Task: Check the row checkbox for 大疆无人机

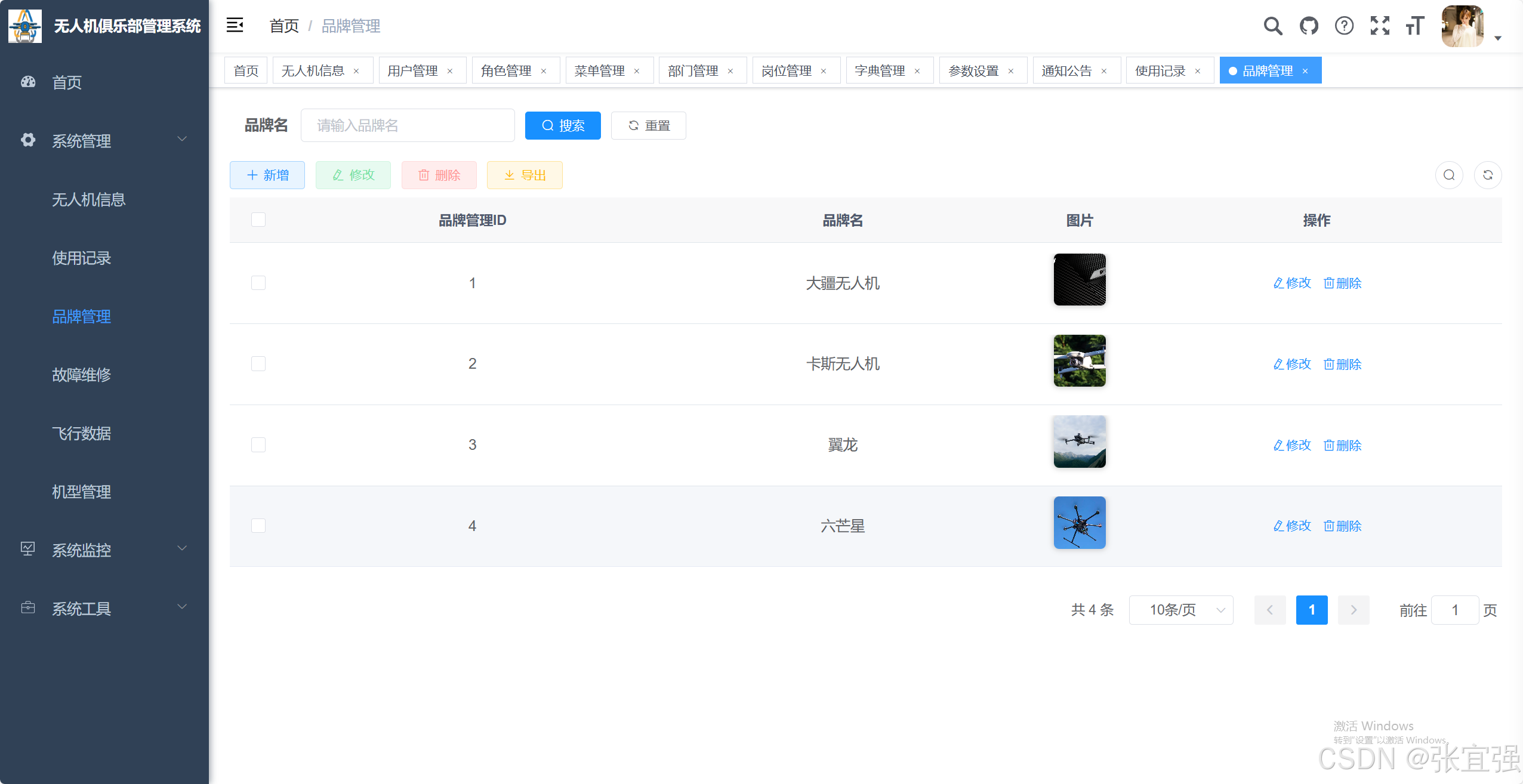Action: [x=258, y=283]
